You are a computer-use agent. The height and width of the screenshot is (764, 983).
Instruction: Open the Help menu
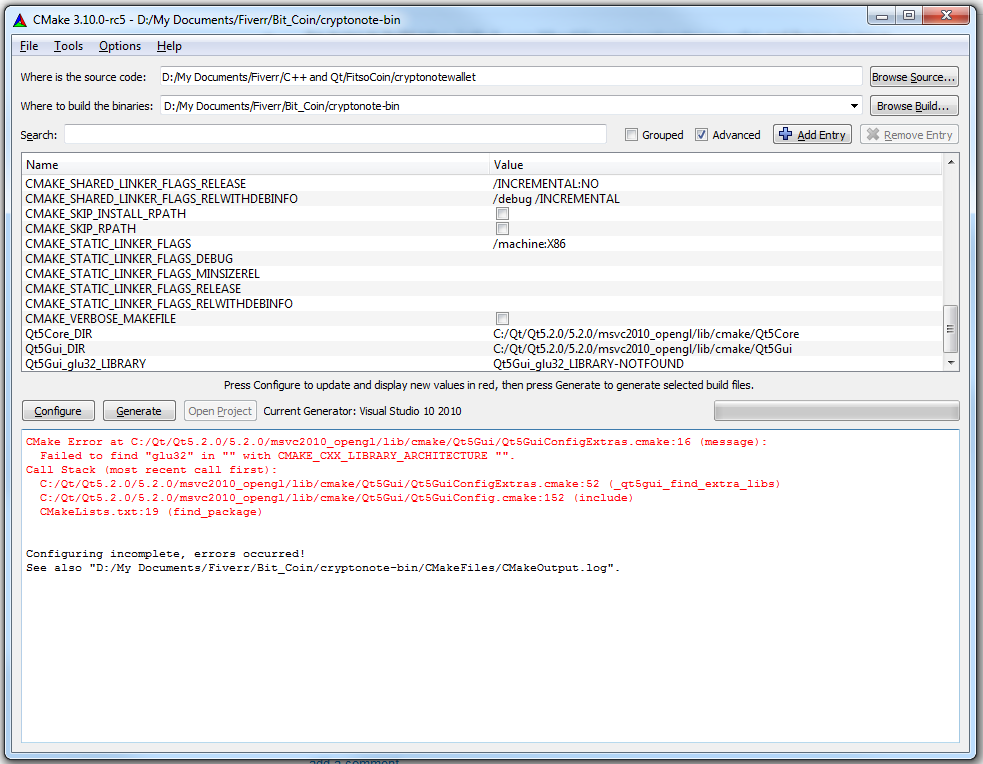pyautogui.click(x=169, y=46)
